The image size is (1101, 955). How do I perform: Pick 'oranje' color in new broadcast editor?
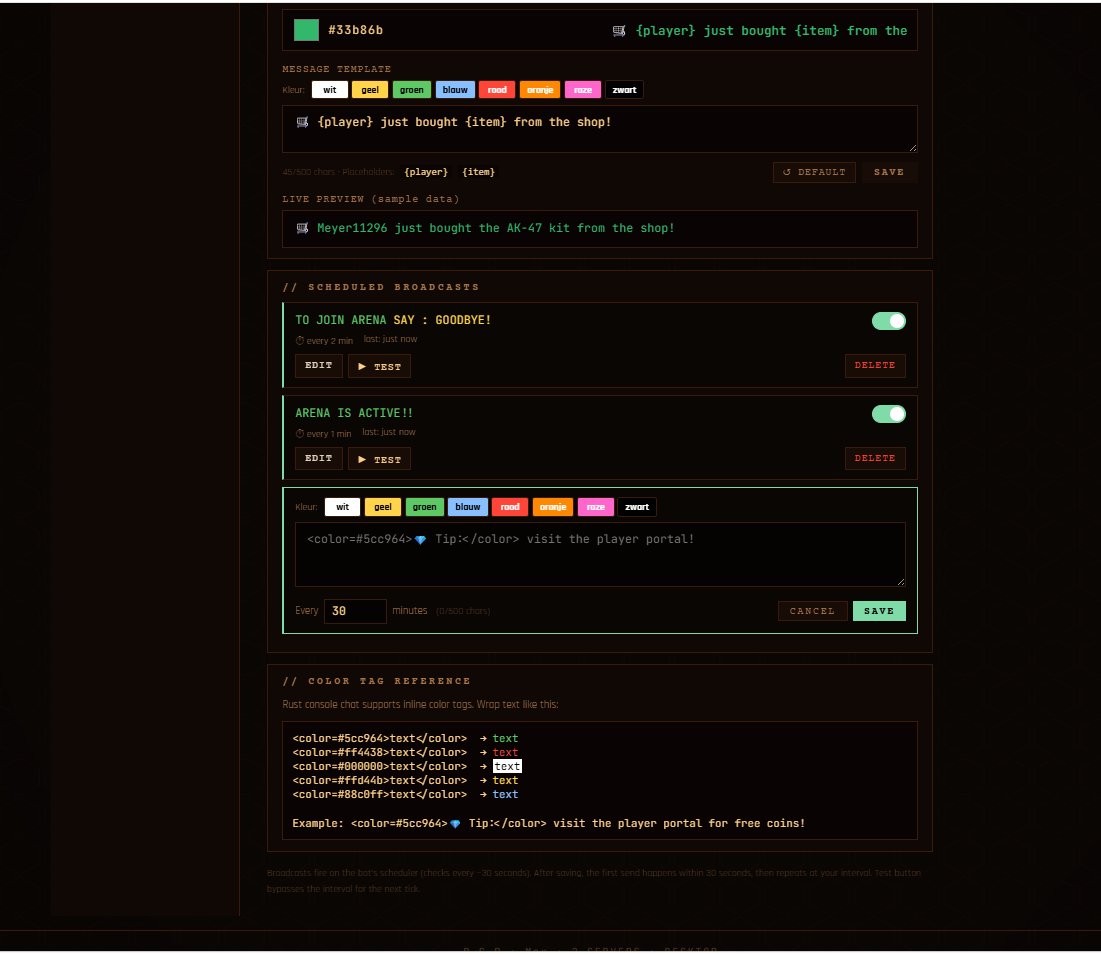(553, 507)
